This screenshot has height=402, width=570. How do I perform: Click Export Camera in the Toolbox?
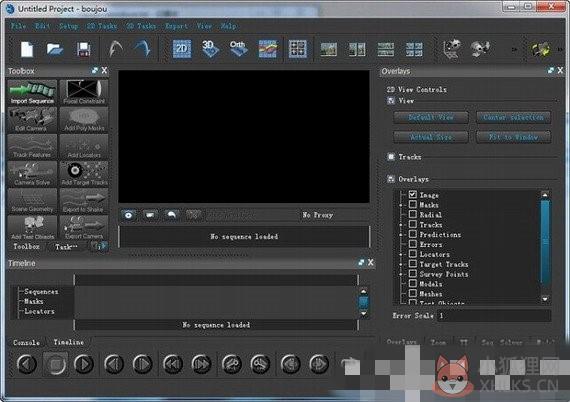pos(84,228)
